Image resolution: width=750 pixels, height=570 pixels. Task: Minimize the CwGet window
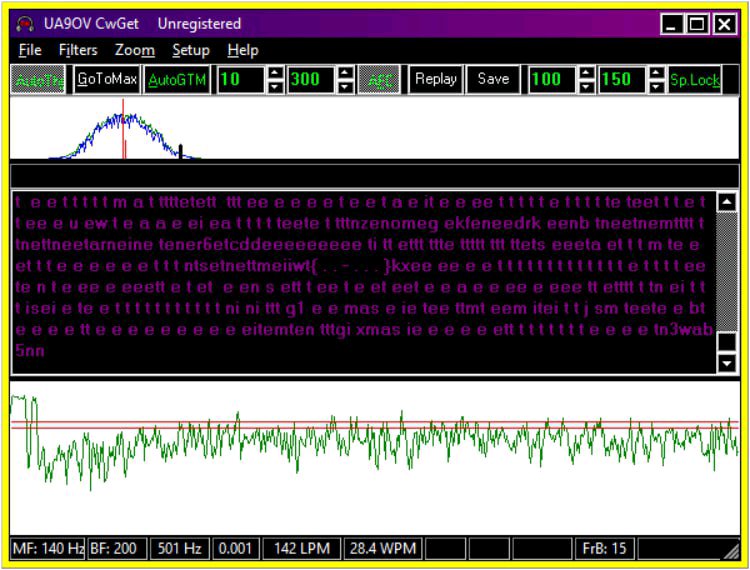(x=671, y=24)
